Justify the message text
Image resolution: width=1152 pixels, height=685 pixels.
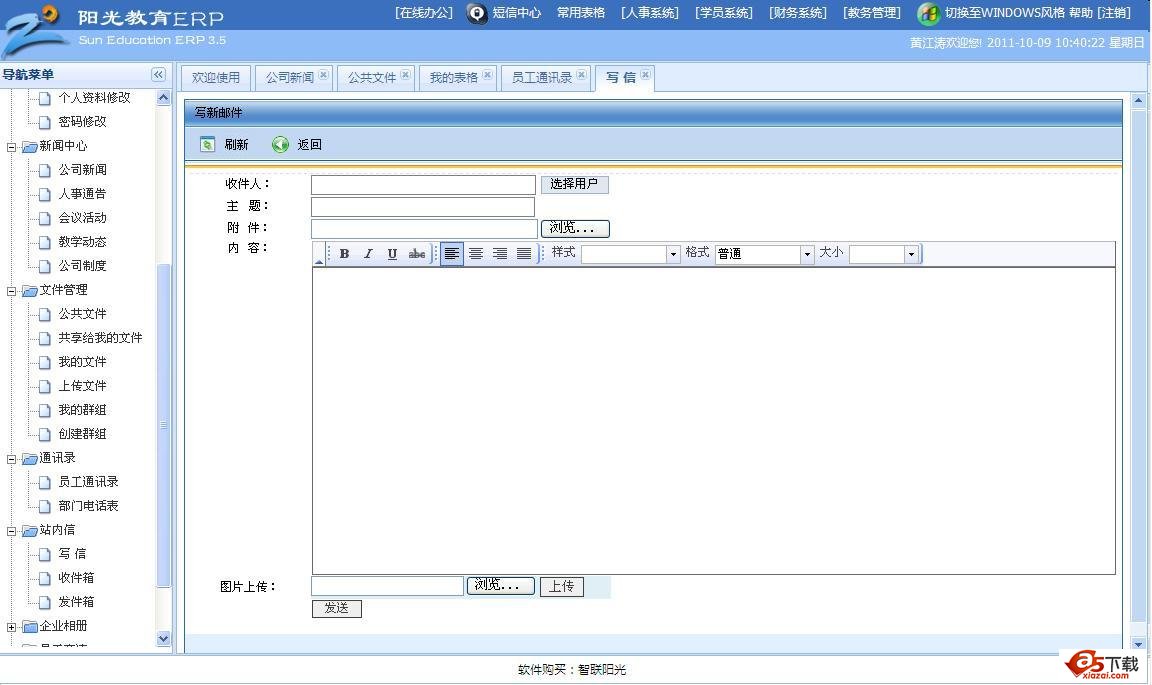pyautogui.click(x=524, y=254)
